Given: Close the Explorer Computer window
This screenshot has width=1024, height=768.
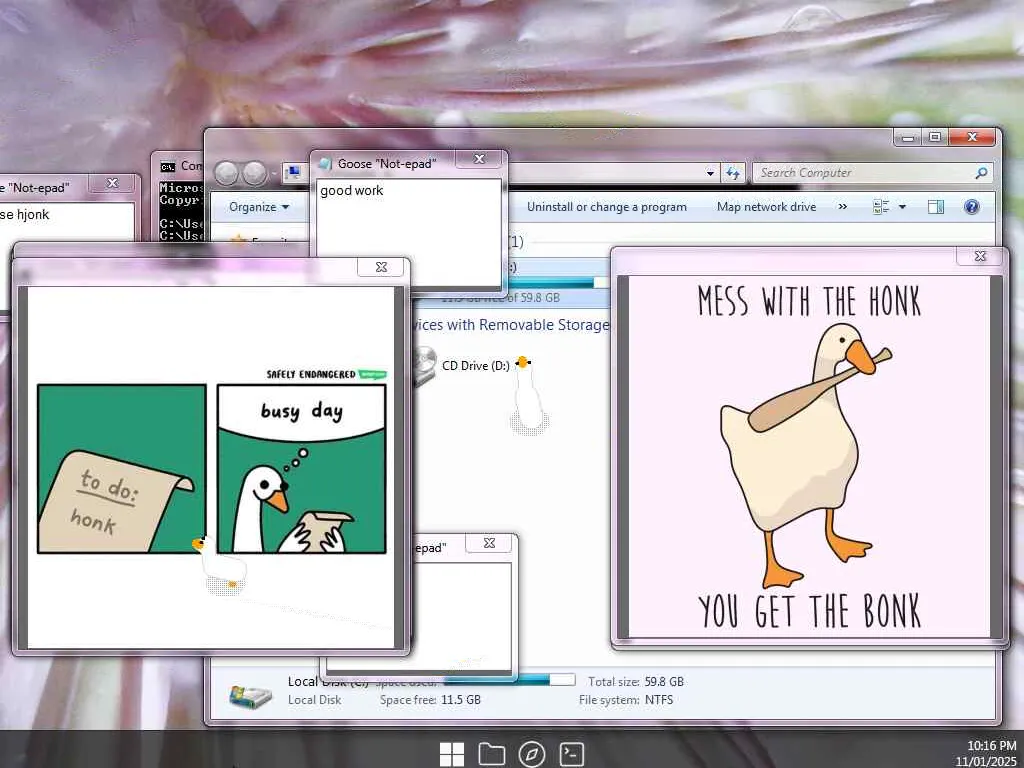Looking at the screenshot, I should pyautogui.click(x=972, y=138).
